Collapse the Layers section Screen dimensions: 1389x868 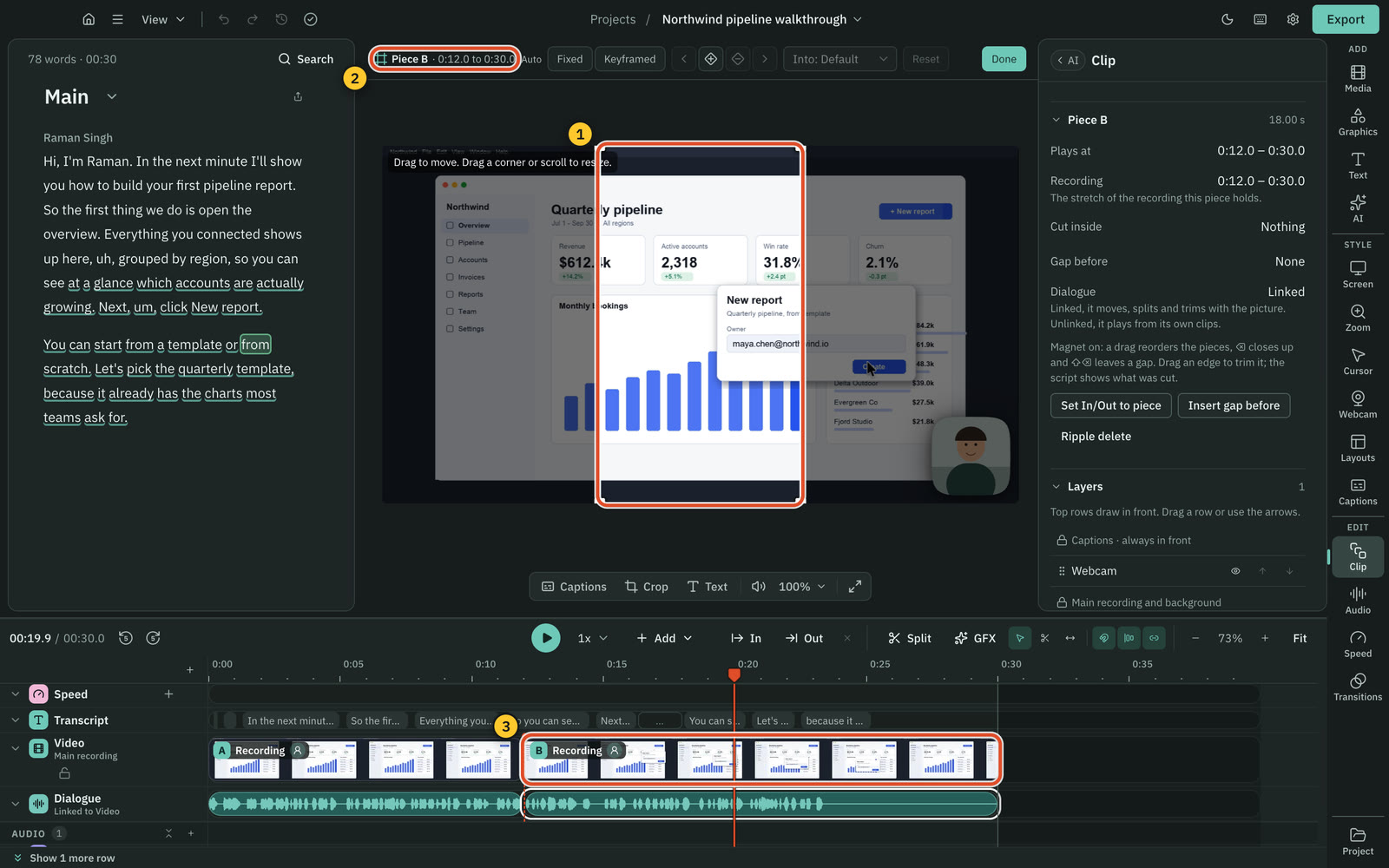[1057, 487]
